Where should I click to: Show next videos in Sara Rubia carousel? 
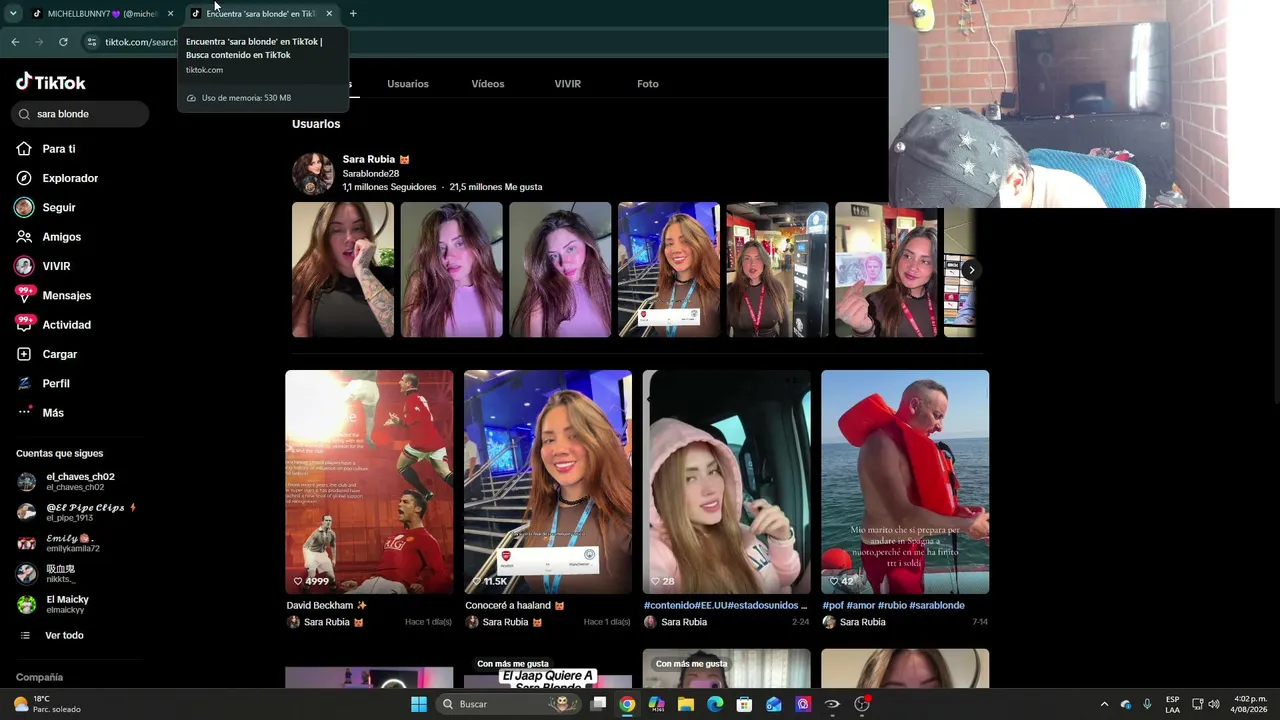tap(970, 270)
